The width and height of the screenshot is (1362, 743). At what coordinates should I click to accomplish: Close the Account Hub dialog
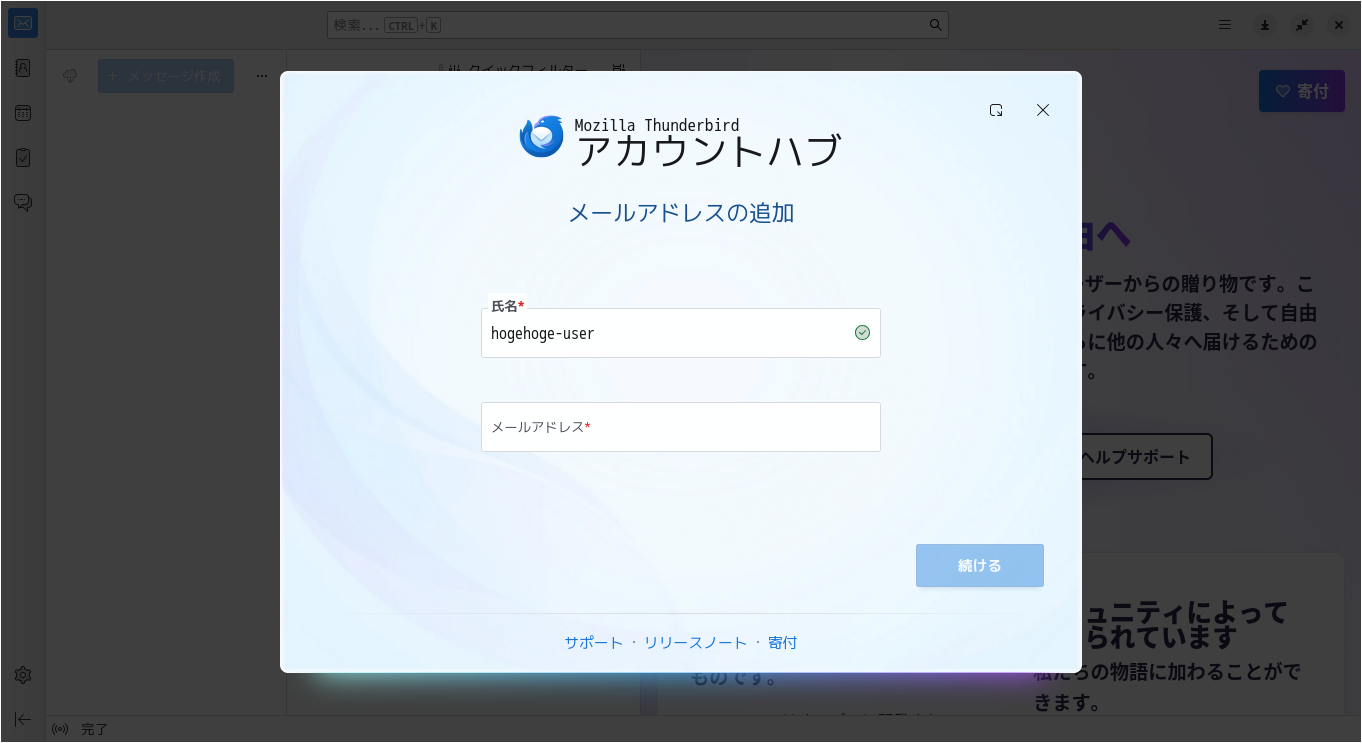(x=1043, y=110)
